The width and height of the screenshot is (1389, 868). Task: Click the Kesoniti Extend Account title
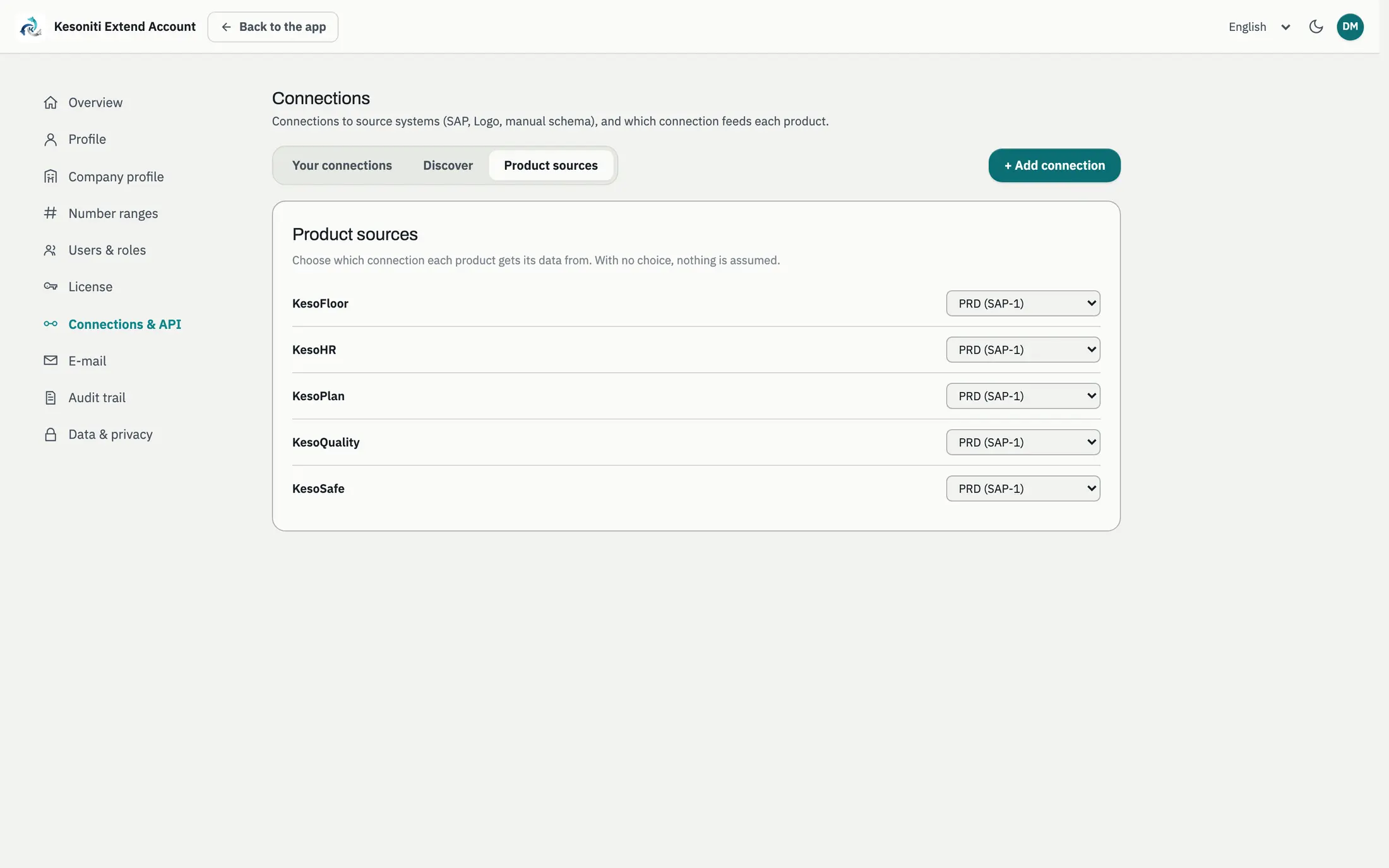[125, 27]
